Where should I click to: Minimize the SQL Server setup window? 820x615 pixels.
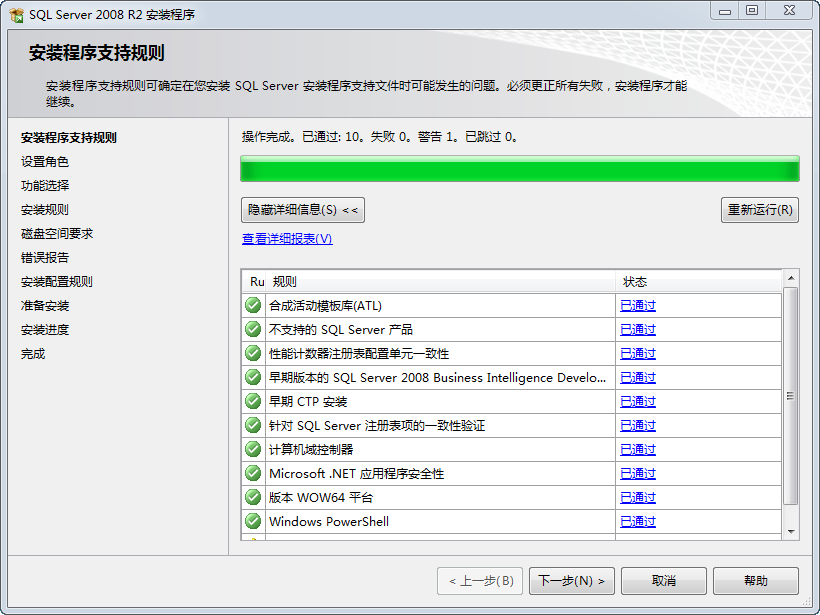725,10
